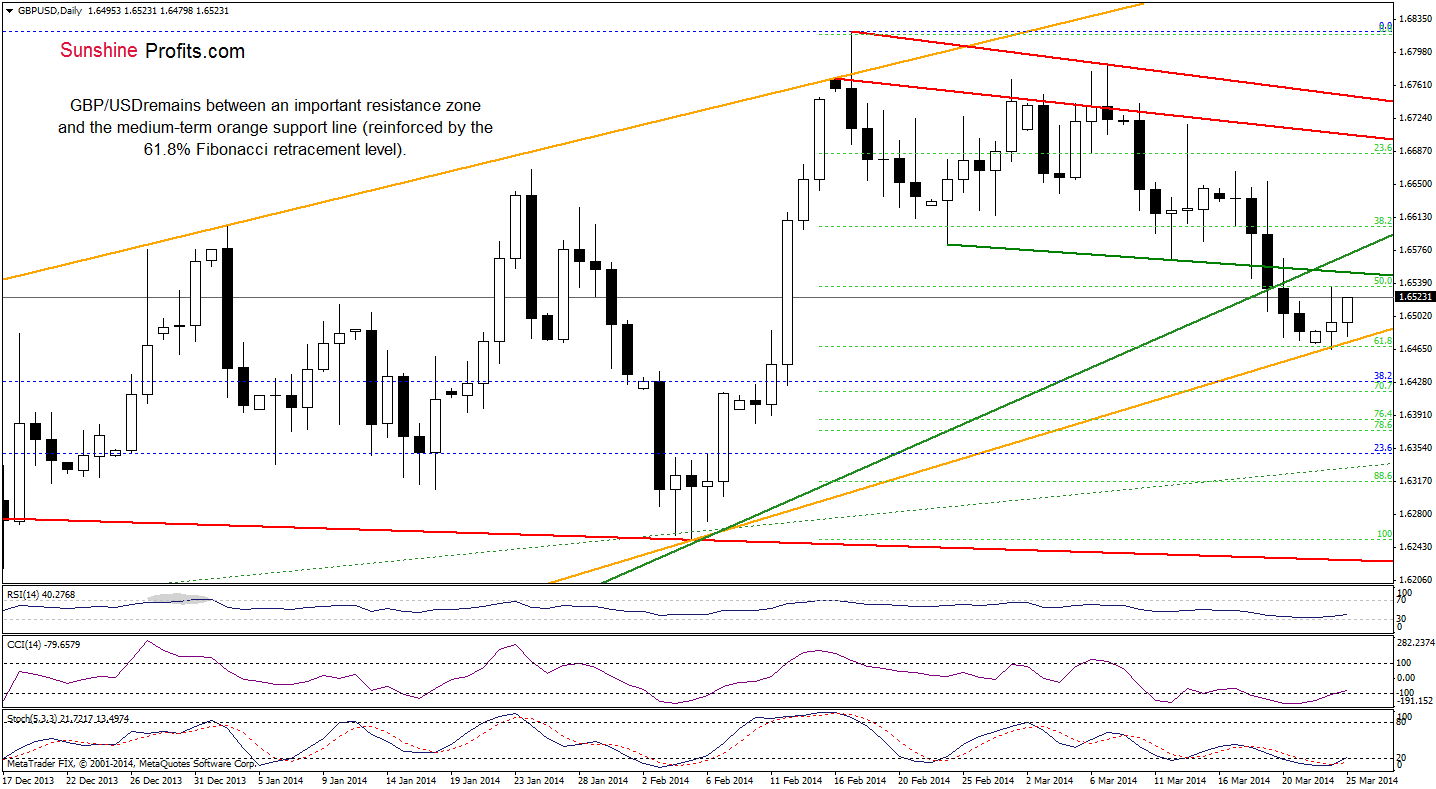This screenshot has height=789, width=1436.
Task: Click the 1.63170 price axis label
Action: tap(1414, 481)
